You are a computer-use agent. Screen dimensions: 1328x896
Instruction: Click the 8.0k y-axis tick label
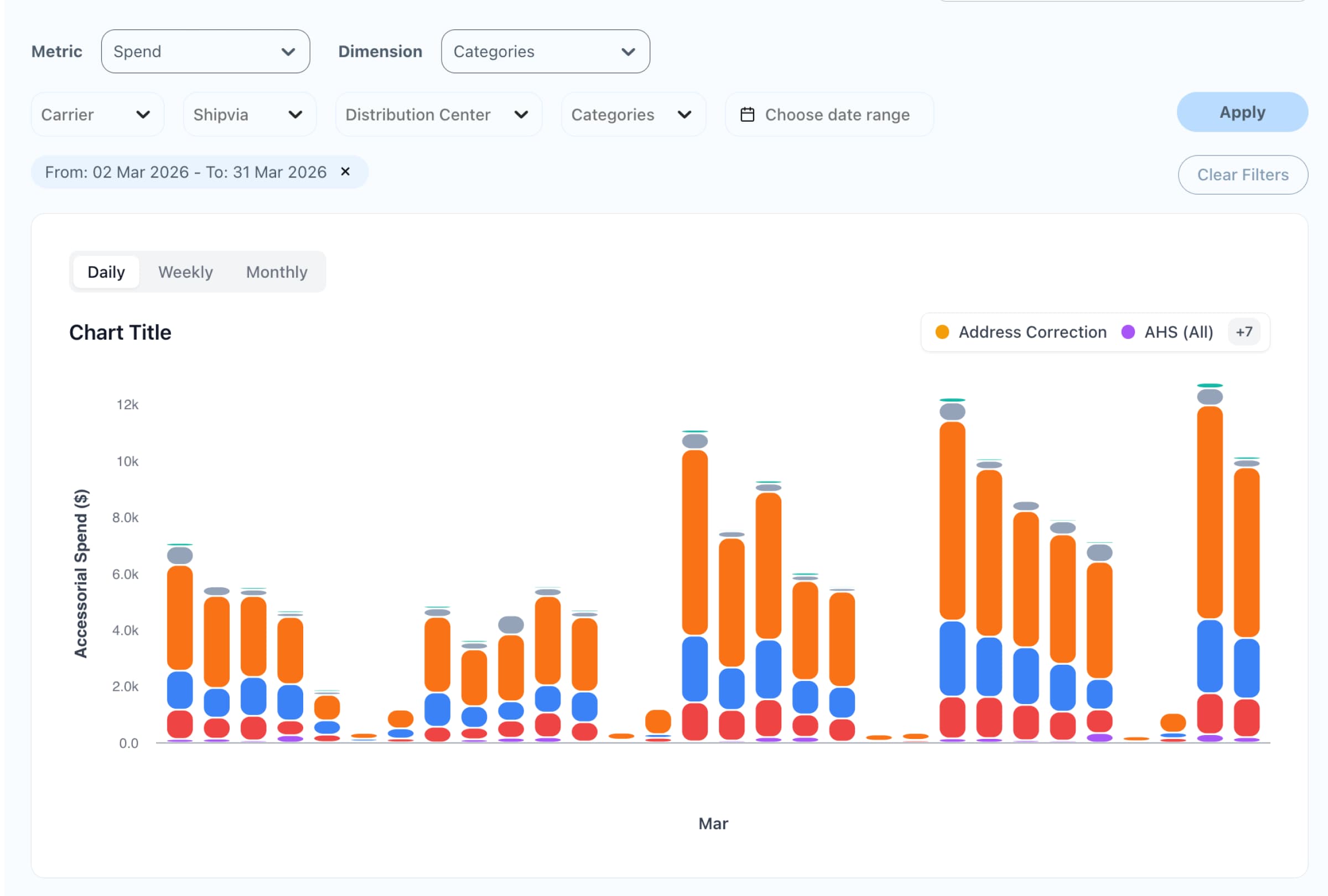[125, 518]
